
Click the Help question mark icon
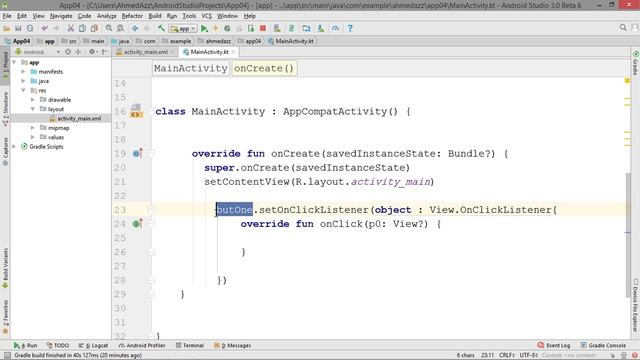click(350, 29)
